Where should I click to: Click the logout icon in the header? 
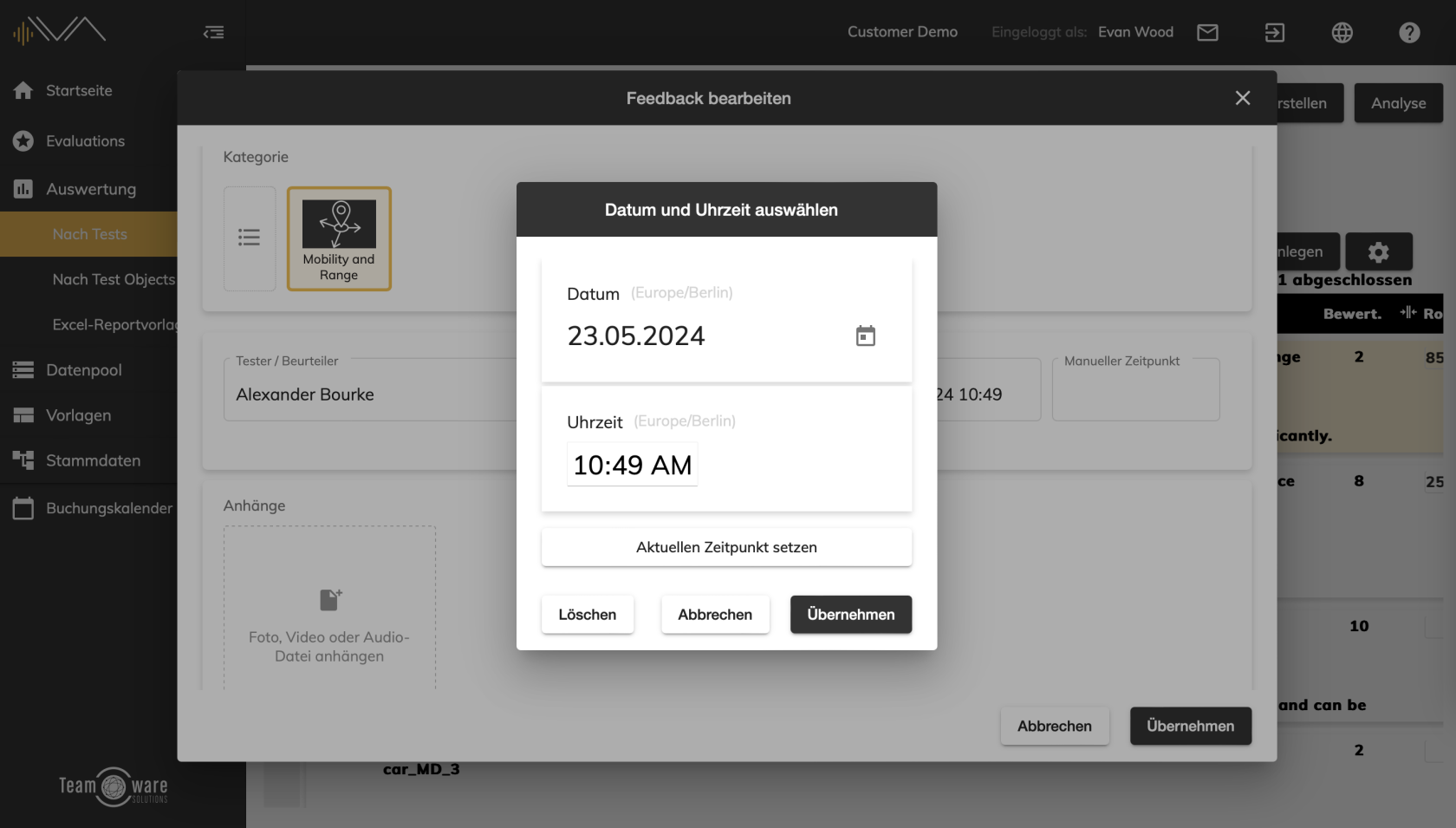tap(1275, 32)
